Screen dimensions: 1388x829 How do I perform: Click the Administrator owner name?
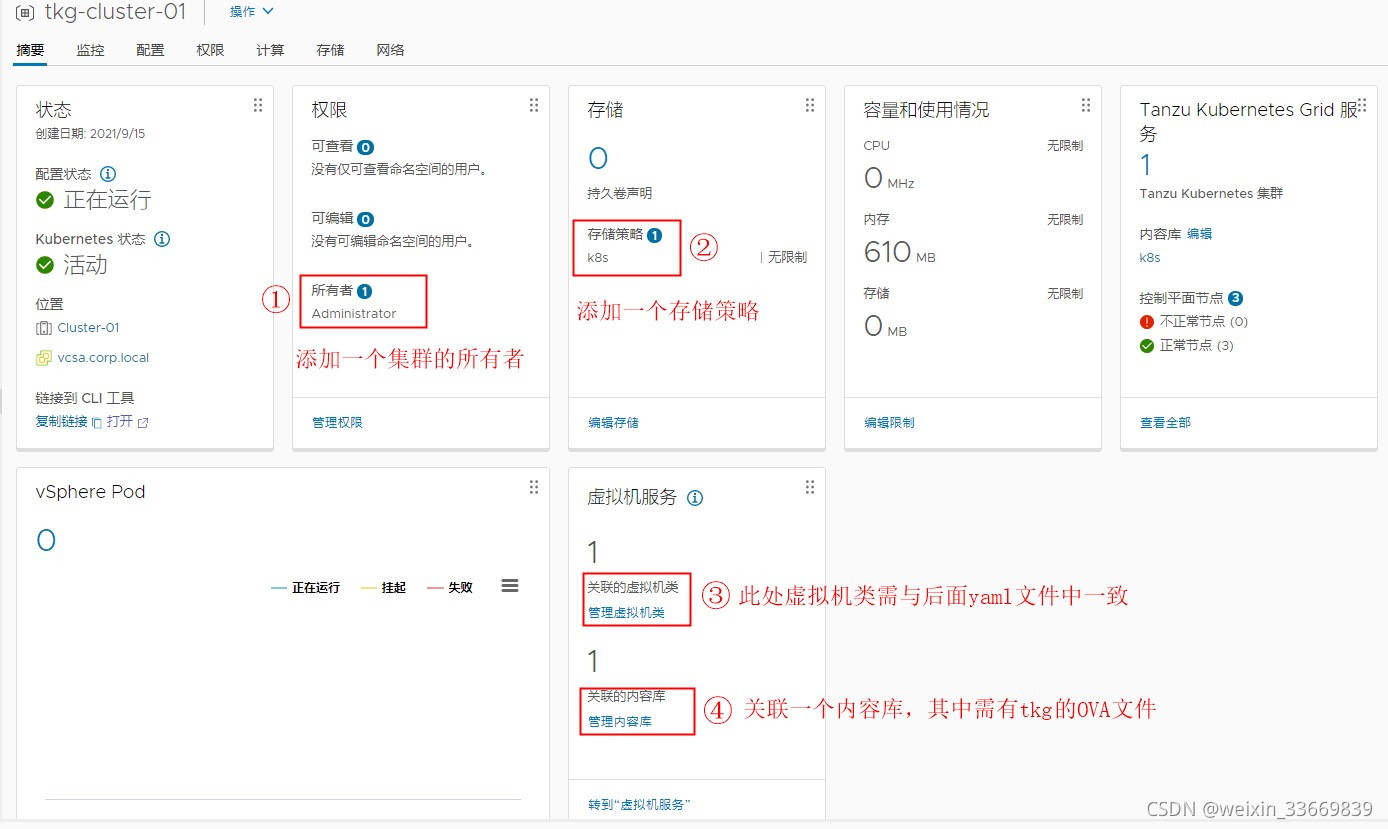(354, 314)
